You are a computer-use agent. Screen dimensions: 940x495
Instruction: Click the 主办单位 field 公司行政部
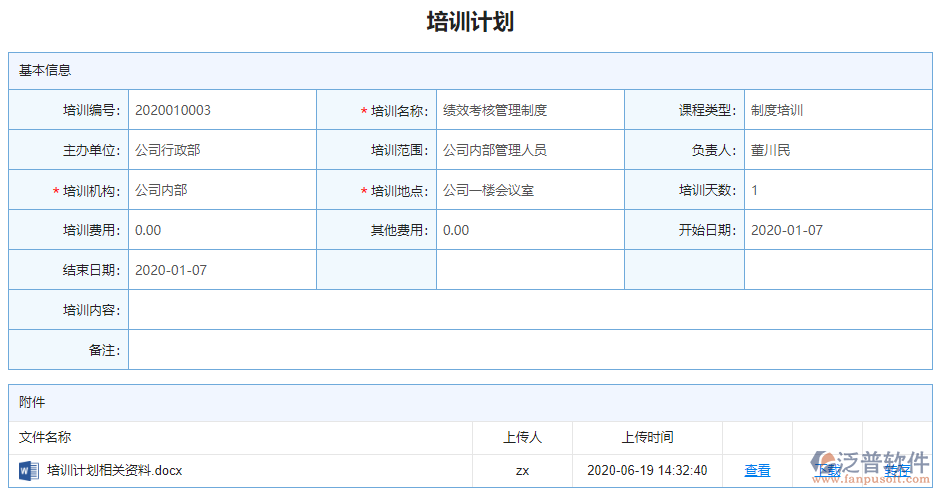[x=222, y=150]
